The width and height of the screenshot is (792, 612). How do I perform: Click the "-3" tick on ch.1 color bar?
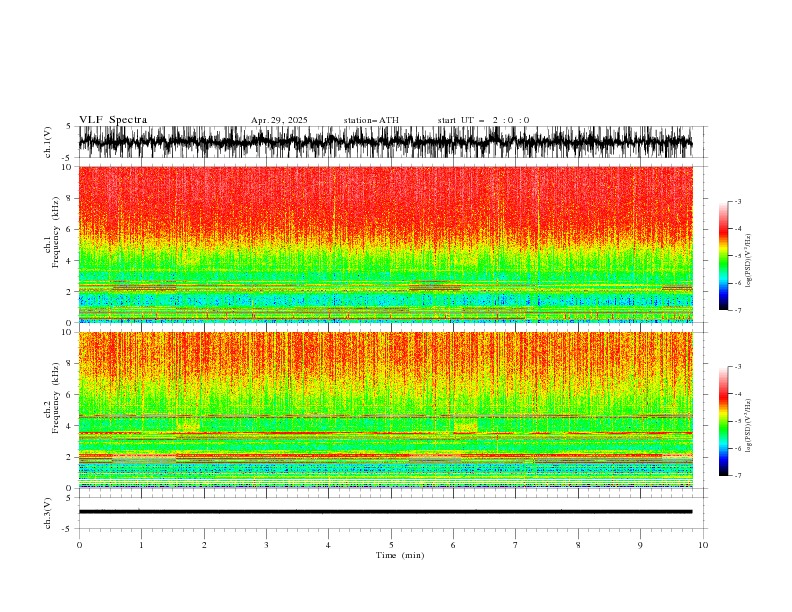point(738,201)
